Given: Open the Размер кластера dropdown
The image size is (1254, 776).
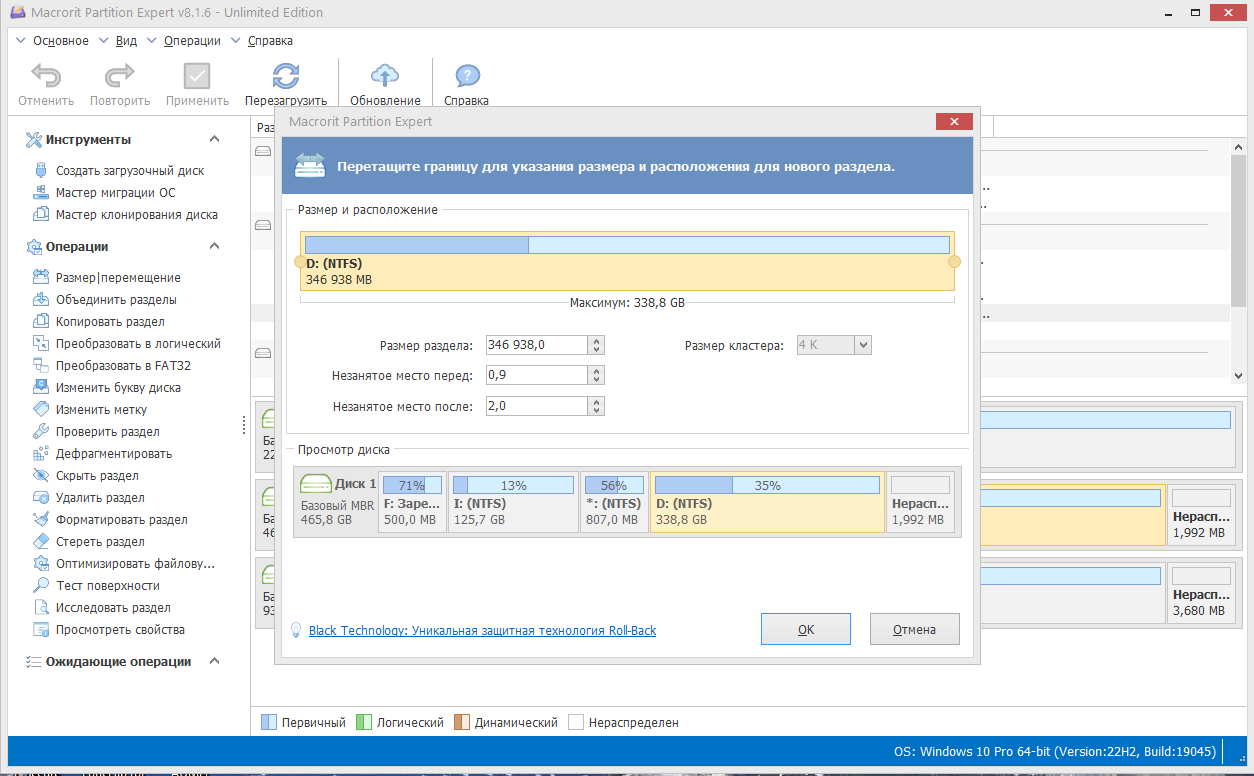Looking at the screenshot, I should 834,345.
